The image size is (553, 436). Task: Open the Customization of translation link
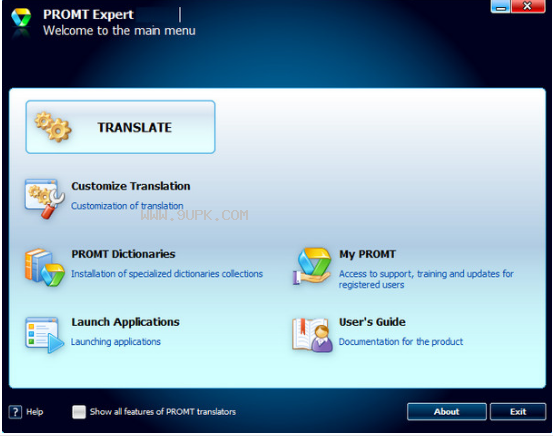(127, 206)
